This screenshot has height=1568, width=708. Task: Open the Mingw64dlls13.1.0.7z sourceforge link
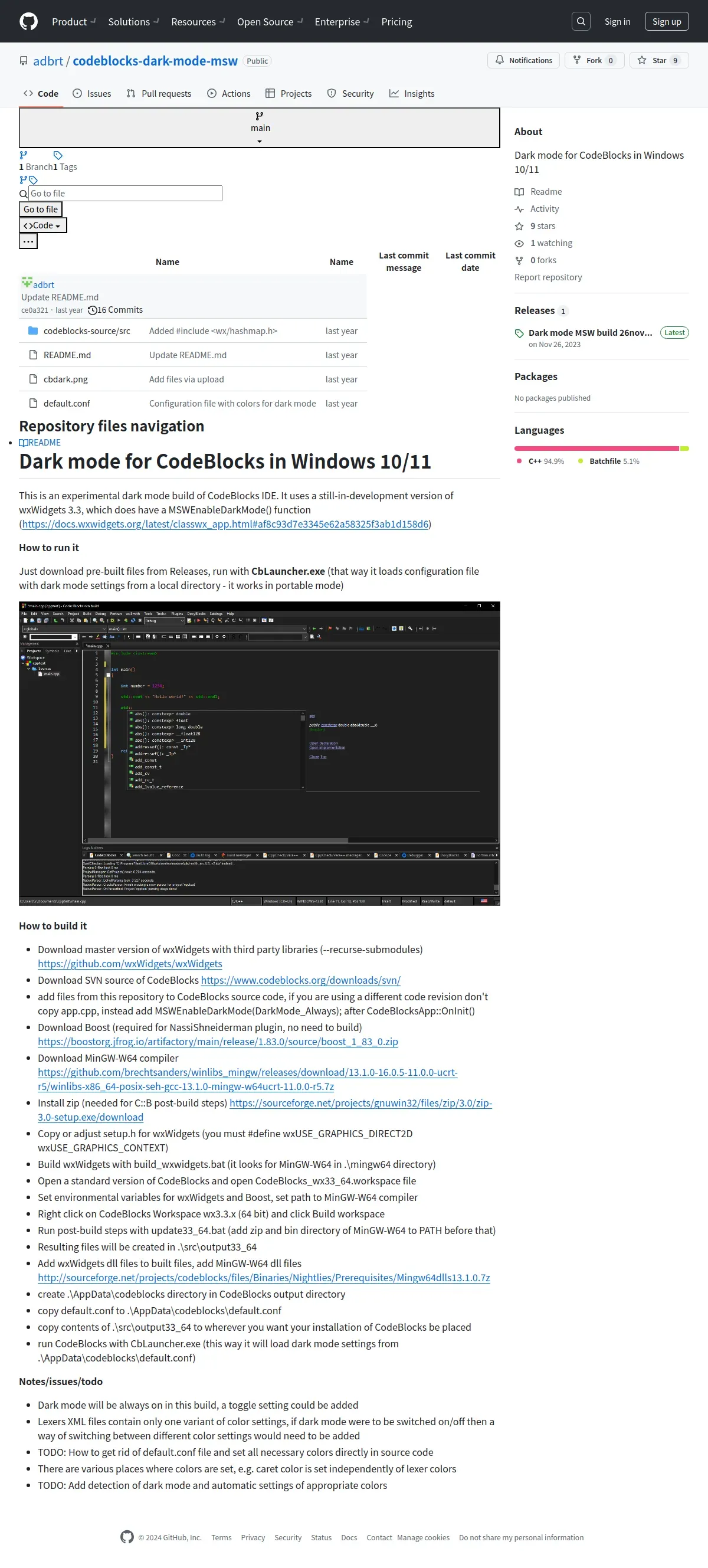click(264, 1278)
